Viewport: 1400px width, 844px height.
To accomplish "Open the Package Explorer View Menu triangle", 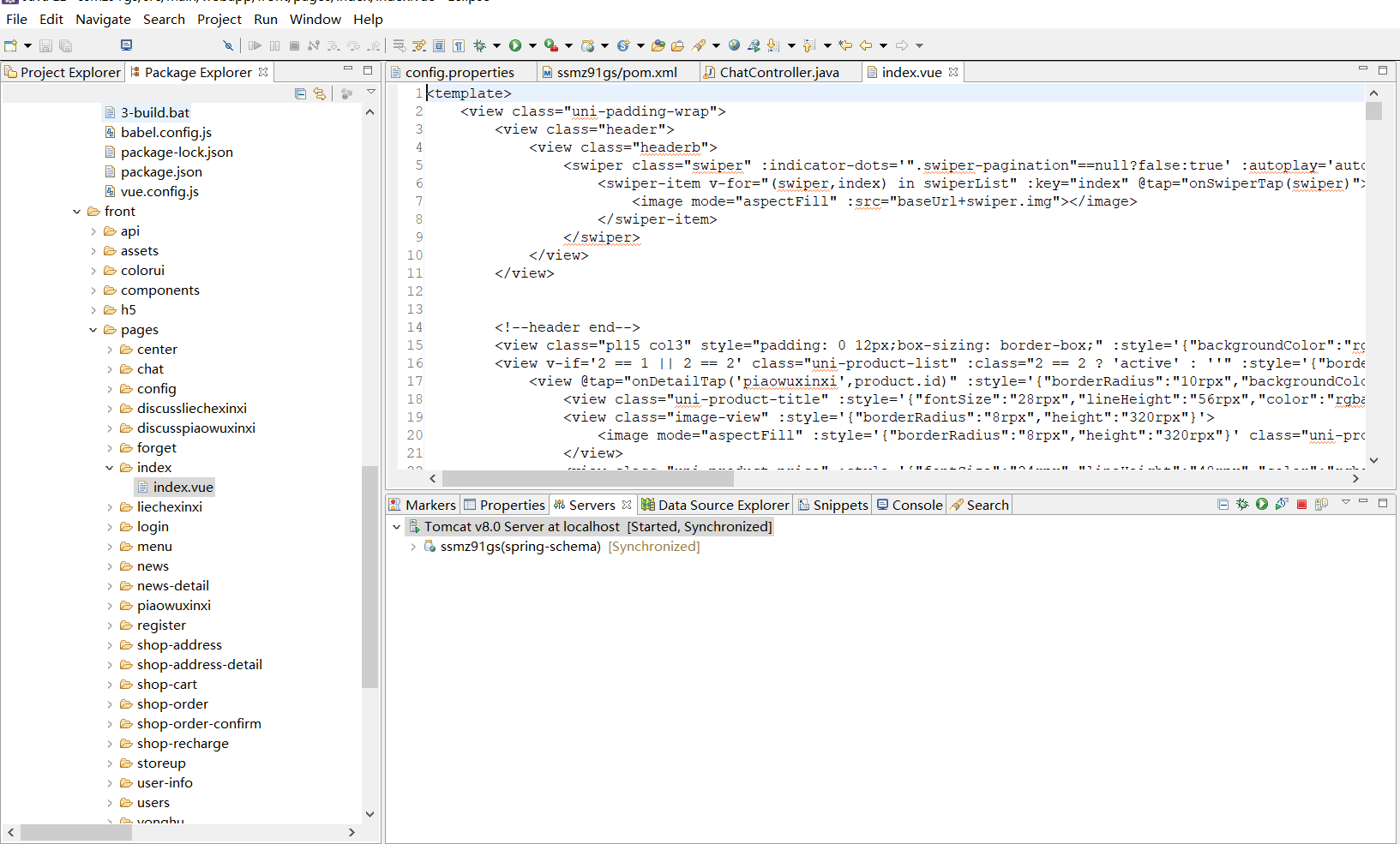I will coord(371,92).
